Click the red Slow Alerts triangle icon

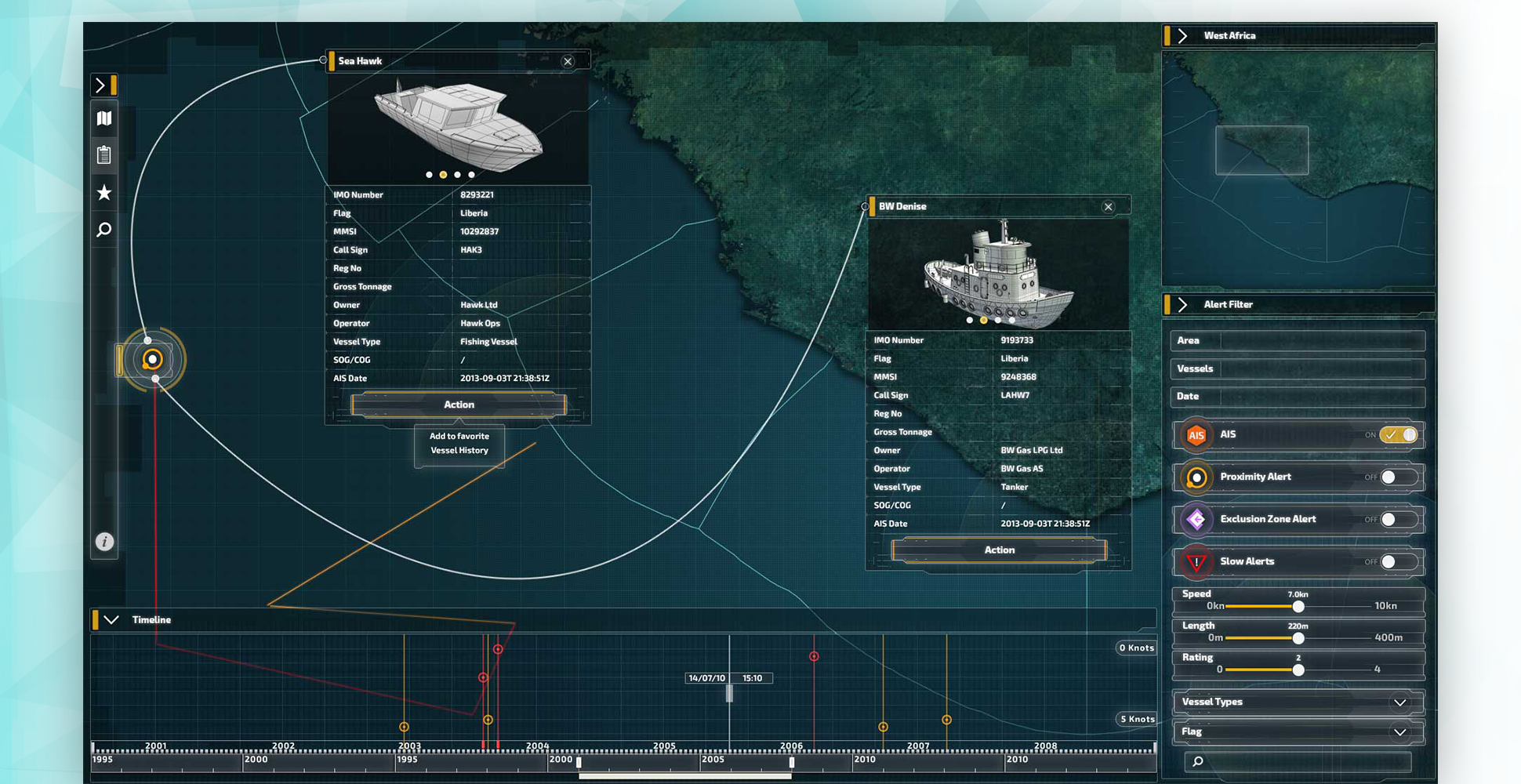pos(1196,561)
